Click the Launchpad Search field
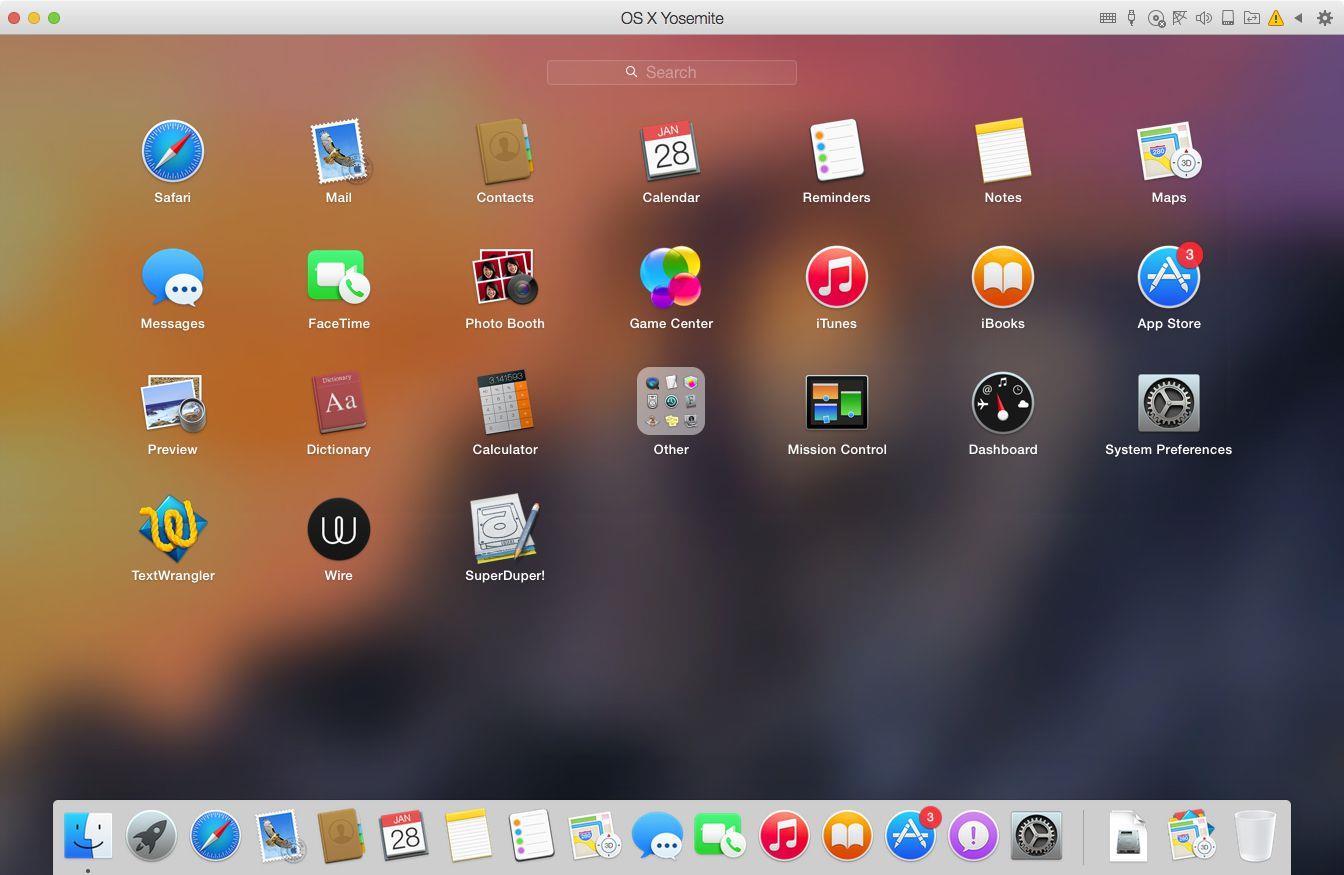1344x875 pixels. tap(671, 72)
